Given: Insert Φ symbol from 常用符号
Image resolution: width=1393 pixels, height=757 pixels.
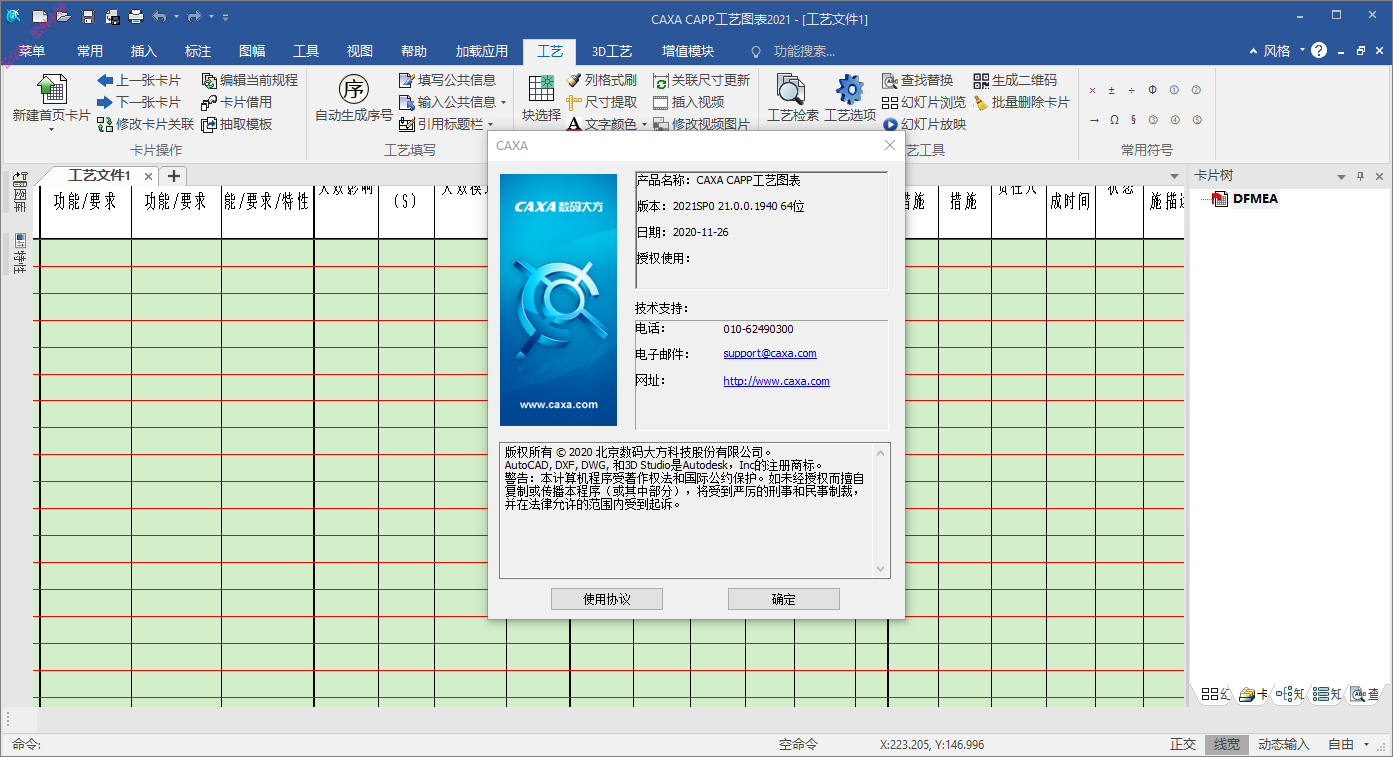Looking at the screenshot, I should [x=1152, y=90].
